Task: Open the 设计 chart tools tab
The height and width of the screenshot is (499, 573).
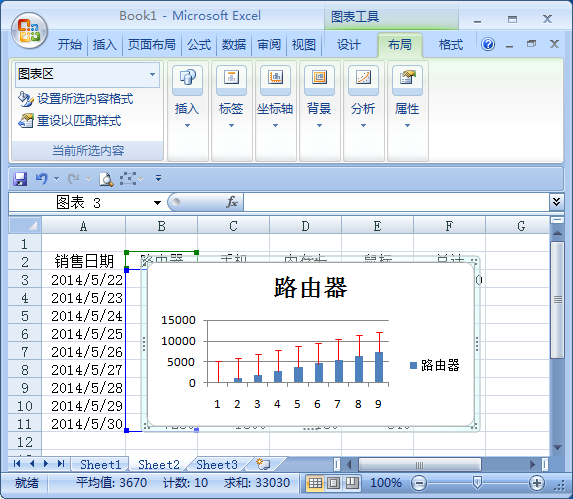Action: tap(348, 45)
